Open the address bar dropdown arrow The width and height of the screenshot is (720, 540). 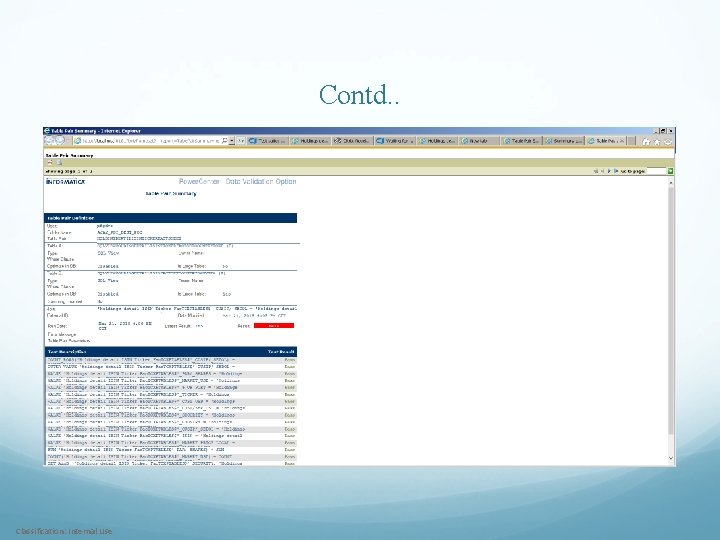232,141
